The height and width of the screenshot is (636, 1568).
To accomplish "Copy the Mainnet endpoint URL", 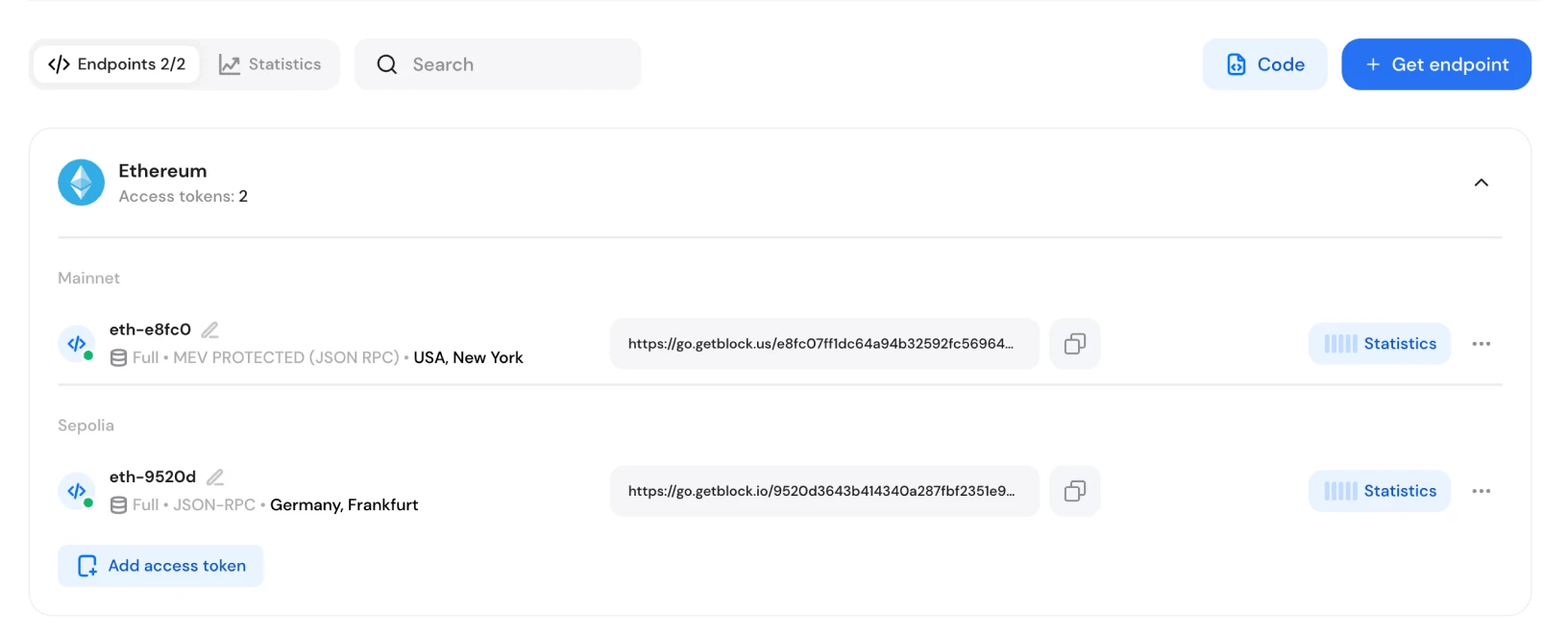I will (x=1074, y=343).
